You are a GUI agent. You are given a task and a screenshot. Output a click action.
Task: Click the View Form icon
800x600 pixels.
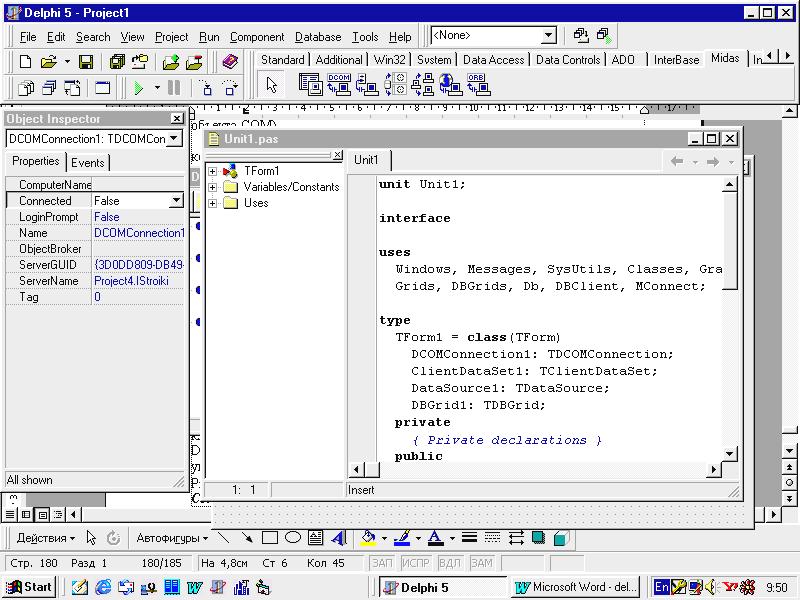(x=49, y=88)
